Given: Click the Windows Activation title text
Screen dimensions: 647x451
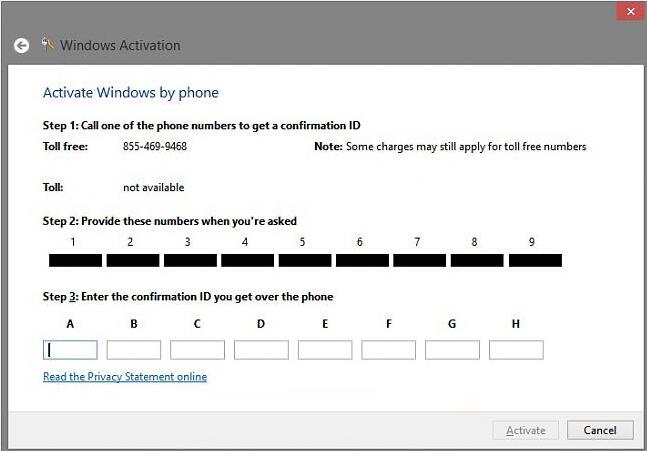Looking at the screenshot, I should (x=120, y=45).
